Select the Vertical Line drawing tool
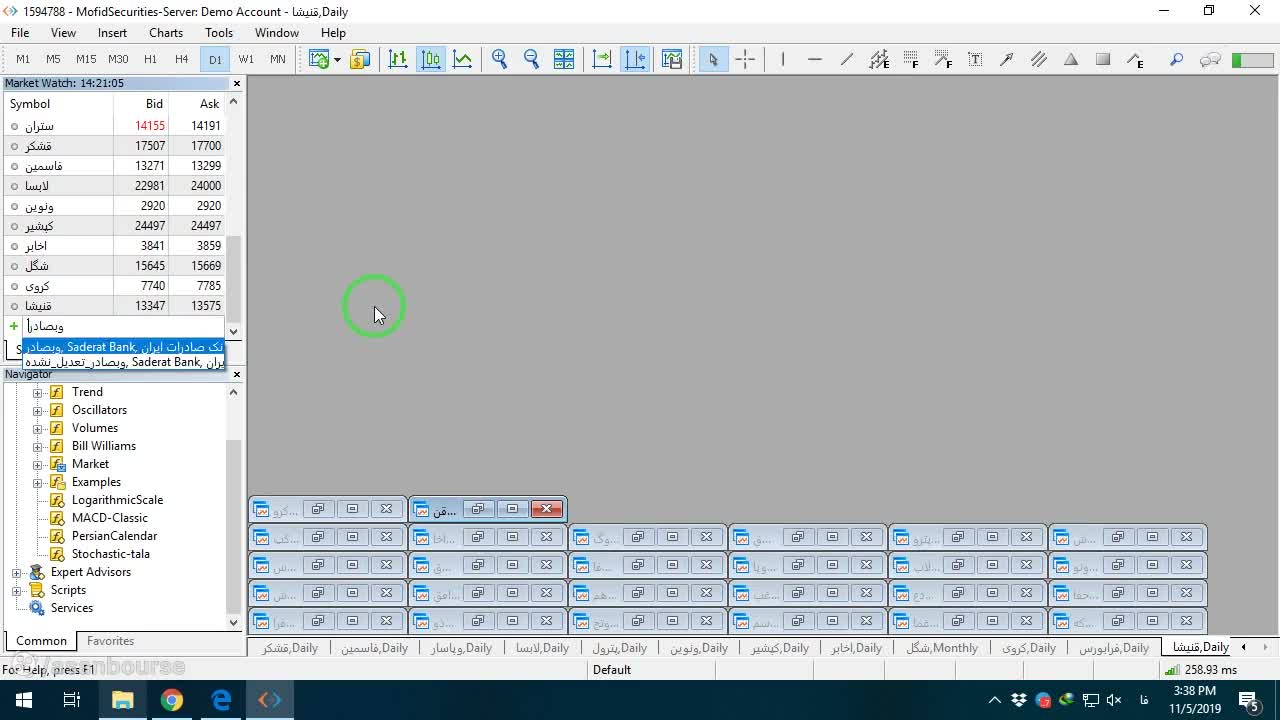Screen dimensions: 1280x720 tap(783, 60)
